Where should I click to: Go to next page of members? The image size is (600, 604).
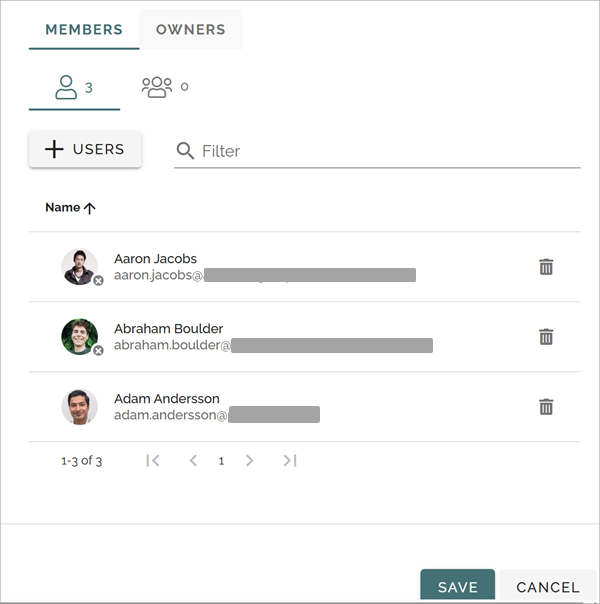point(249,460)
